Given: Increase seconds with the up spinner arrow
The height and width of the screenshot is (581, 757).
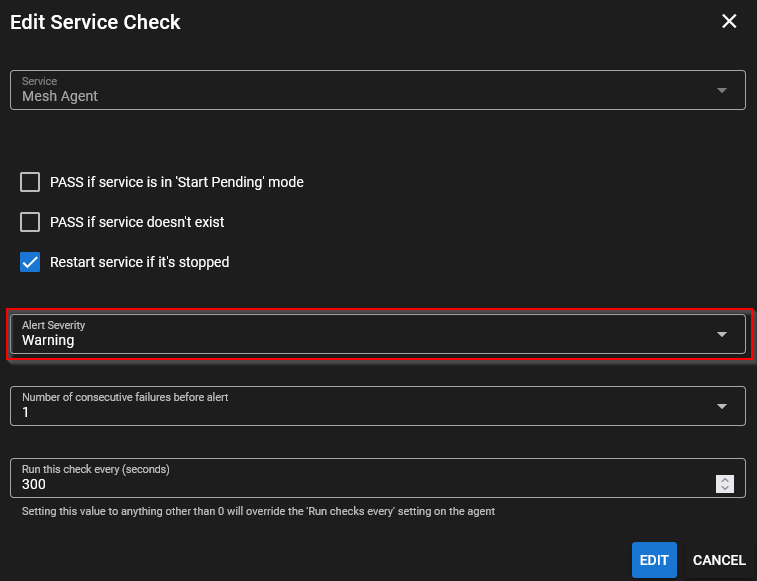Looking at the screenshot, I should point(726,479).
